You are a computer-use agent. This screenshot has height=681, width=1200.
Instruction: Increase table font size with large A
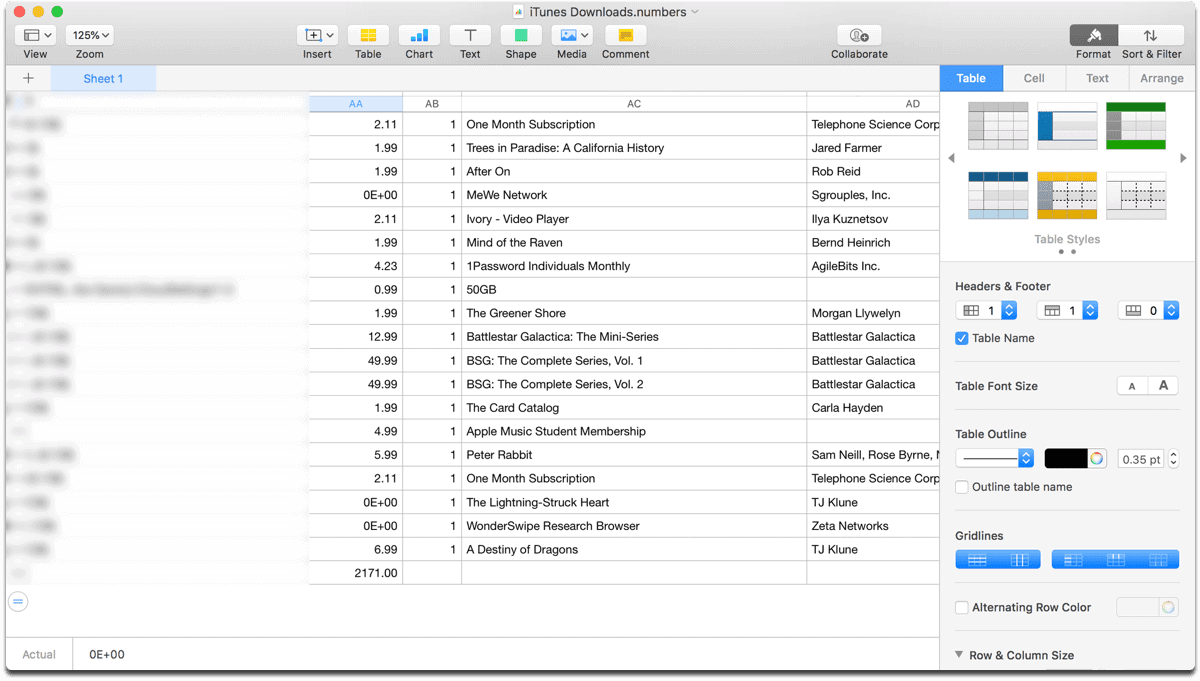[1163, 386]
